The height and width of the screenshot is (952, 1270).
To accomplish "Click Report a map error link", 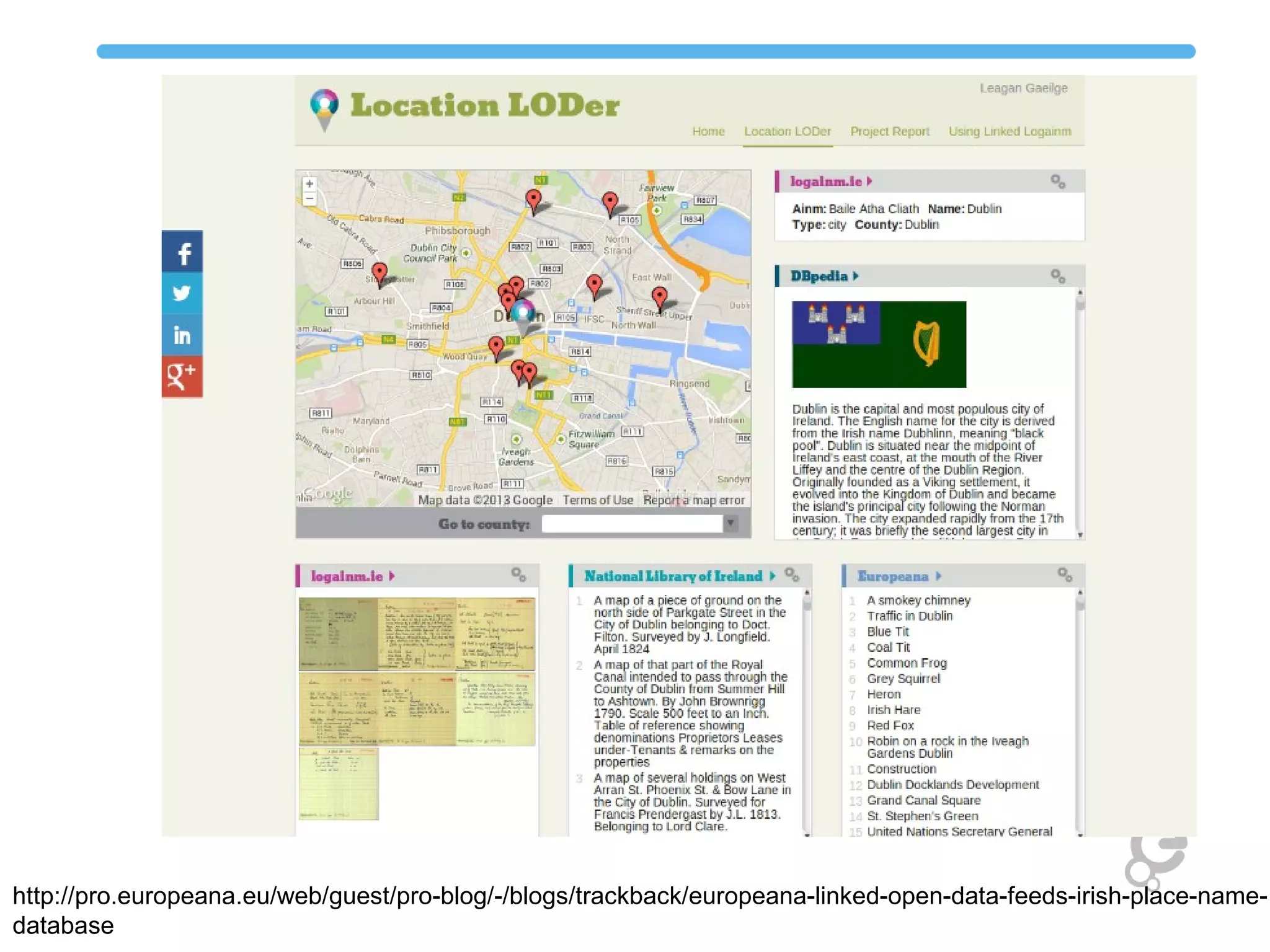I will (693, 500).
